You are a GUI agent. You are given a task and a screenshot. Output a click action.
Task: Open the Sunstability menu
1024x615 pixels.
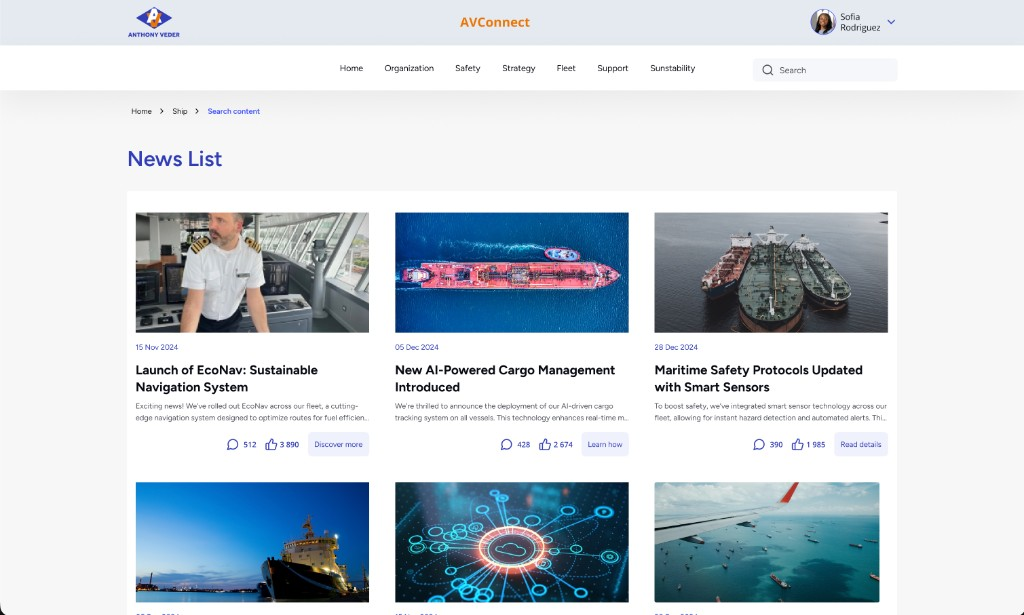pyautogui.click(x=673, y=68)
